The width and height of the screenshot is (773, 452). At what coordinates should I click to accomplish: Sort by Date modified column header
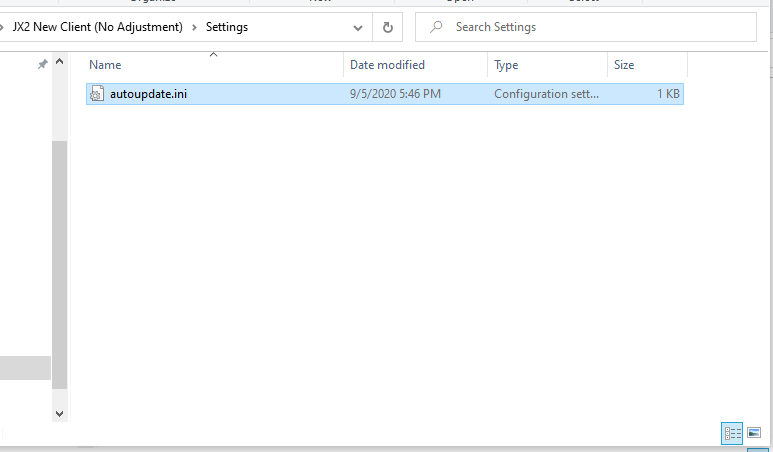click(x=387, y=65)
